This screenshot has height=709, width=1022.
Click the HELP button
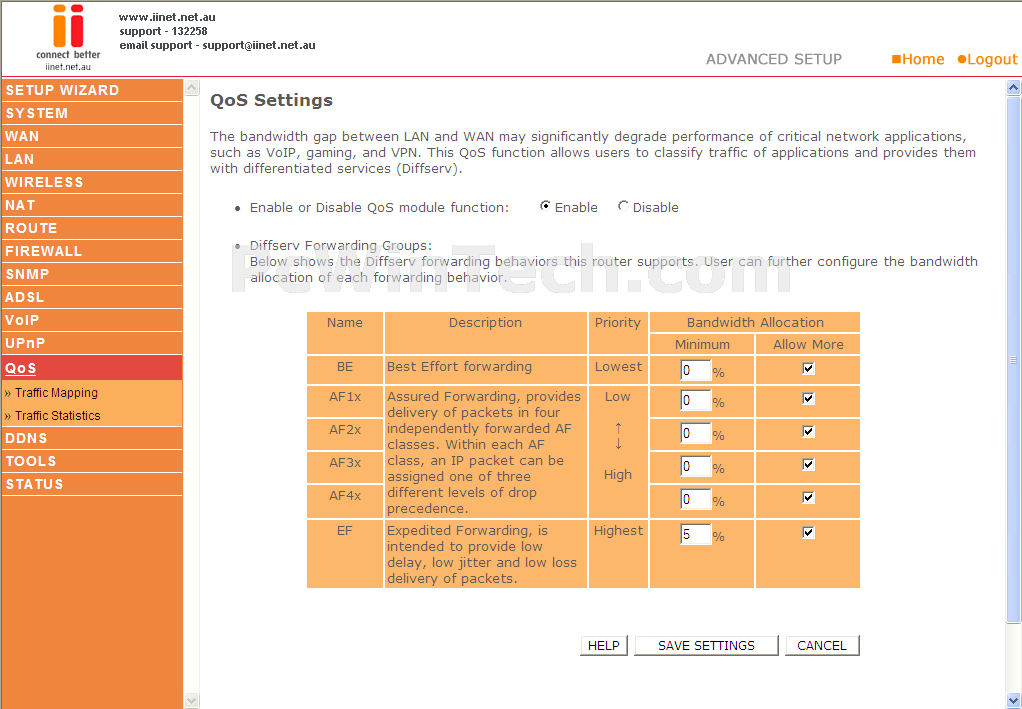[x=604, y=645]
